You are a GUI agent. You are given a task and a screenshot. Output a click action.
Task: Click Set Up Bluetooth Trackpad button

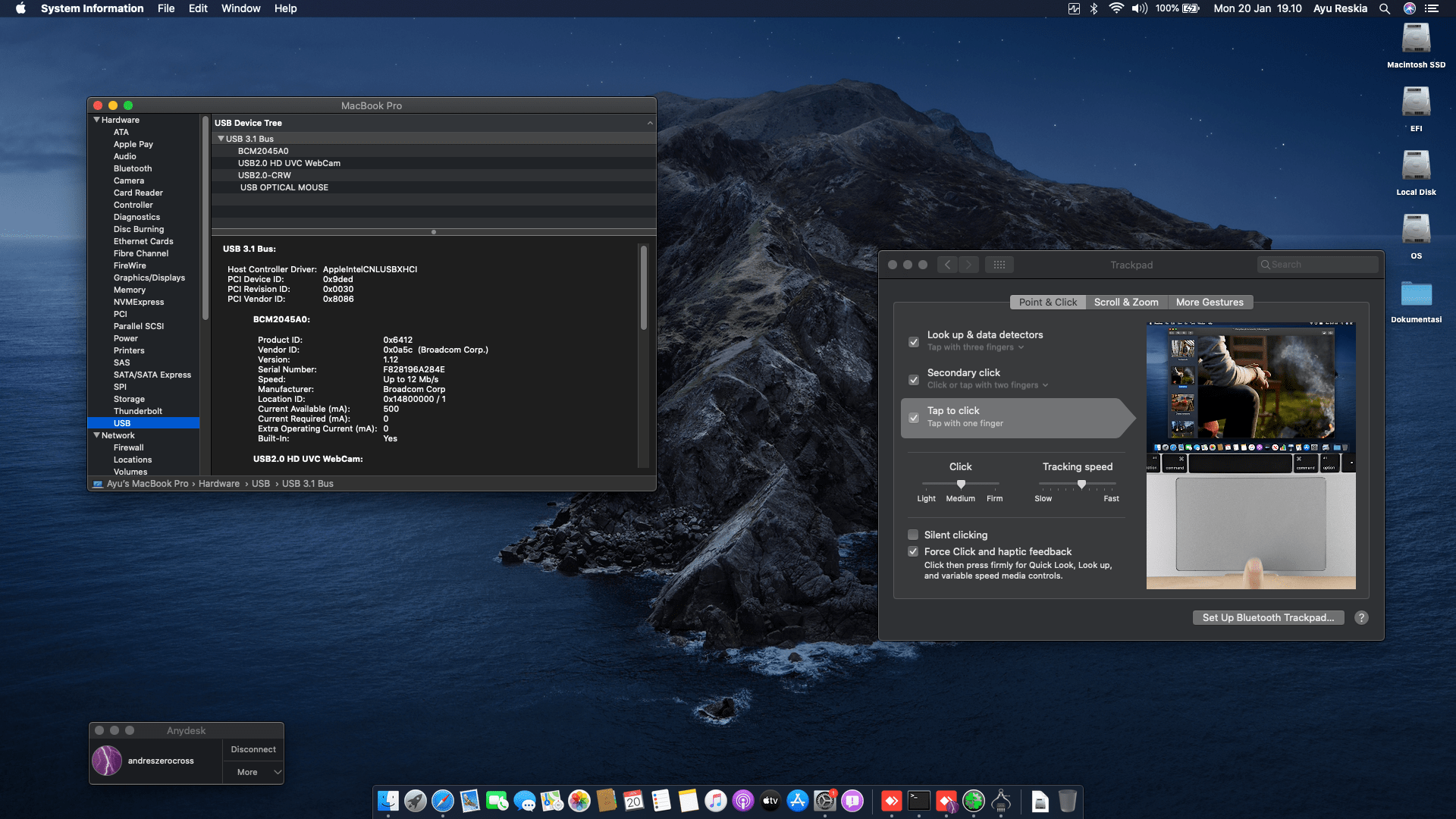[1268, 617]
